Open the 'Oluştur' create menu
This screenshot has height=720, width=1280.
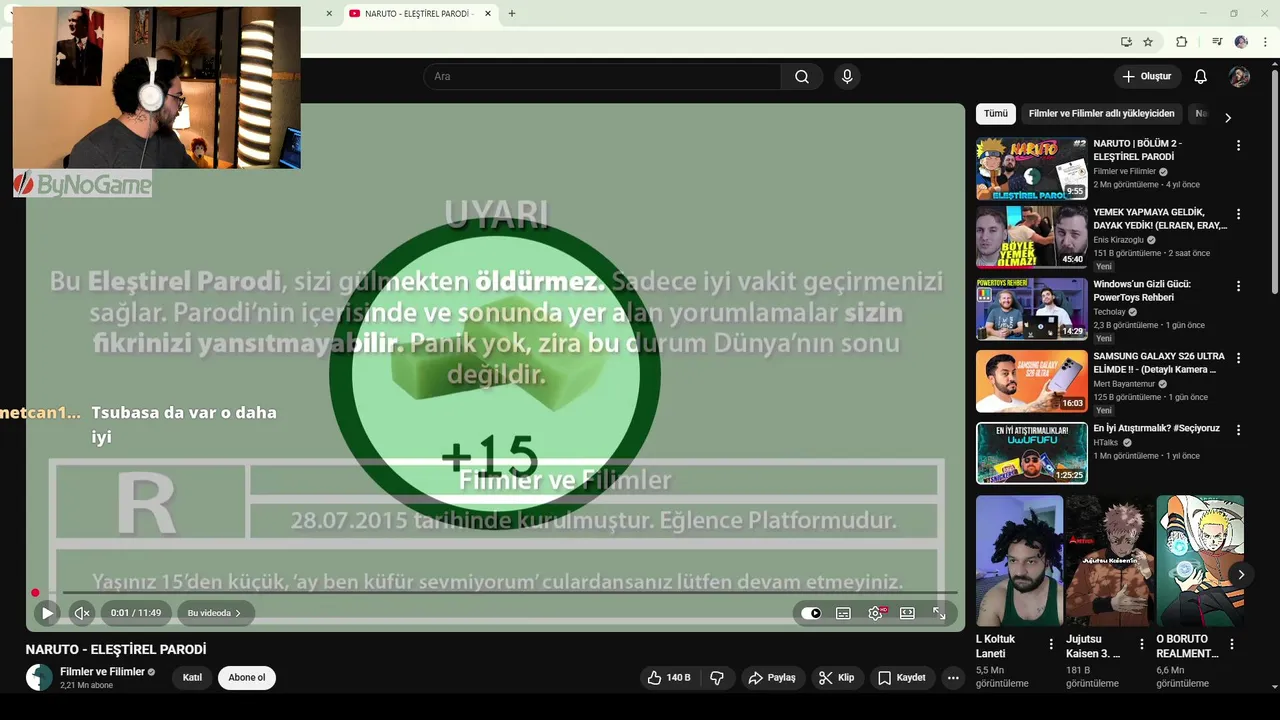[x=1148, y=76]
